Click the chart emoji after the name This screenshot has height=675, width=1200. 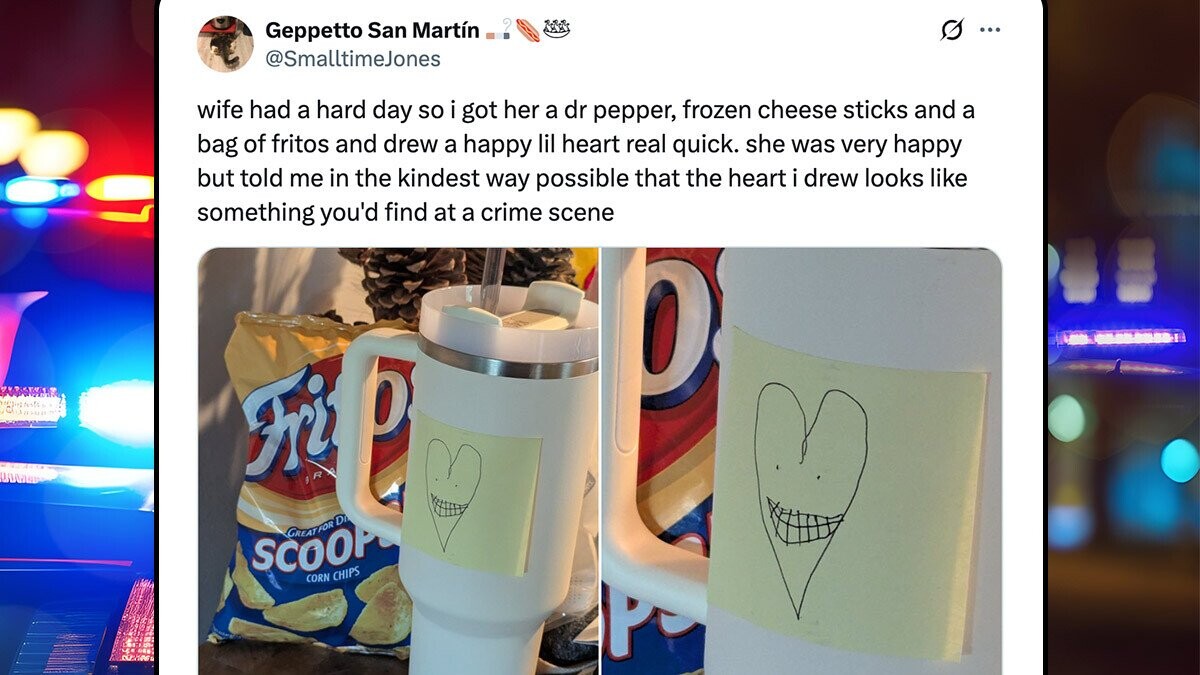(498, 31)
